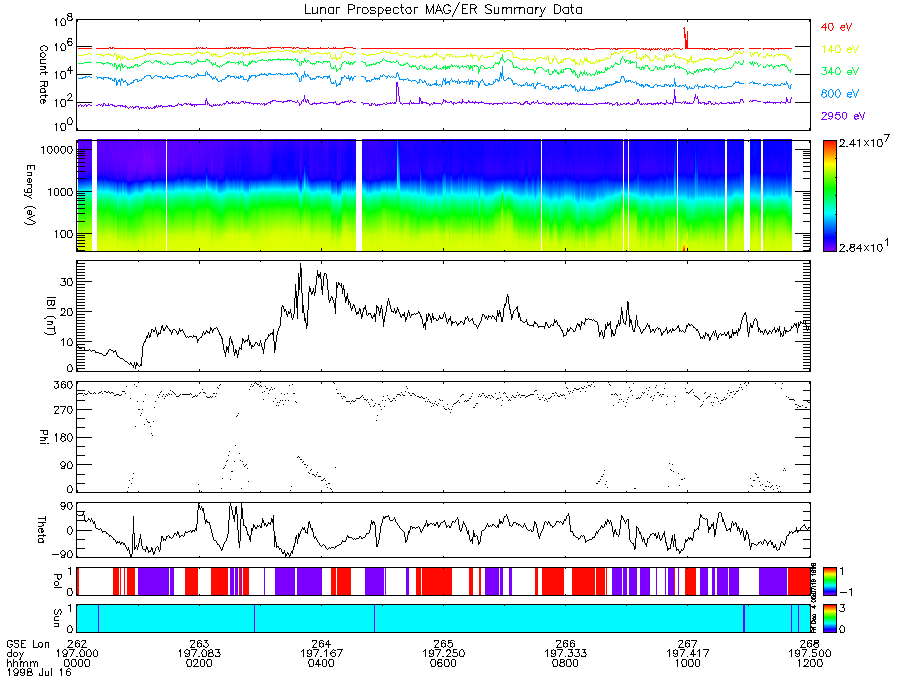The image size is (900, 700).
Task: Click the 'GSE Lon' row label
Action: pyautogui.click(x=28, y=644)
